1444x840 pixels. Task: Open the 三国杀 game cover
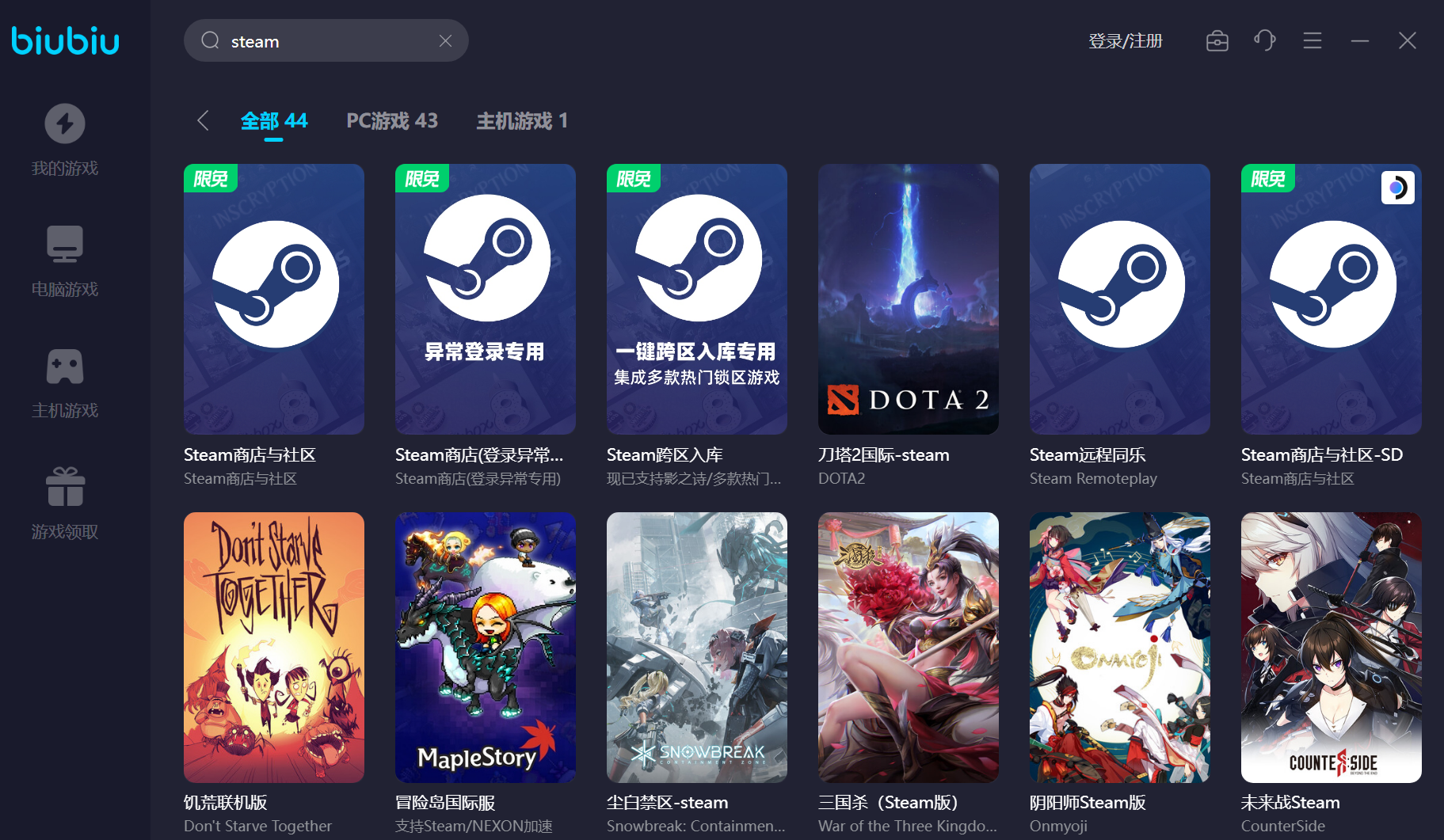[x=909, y=648]
